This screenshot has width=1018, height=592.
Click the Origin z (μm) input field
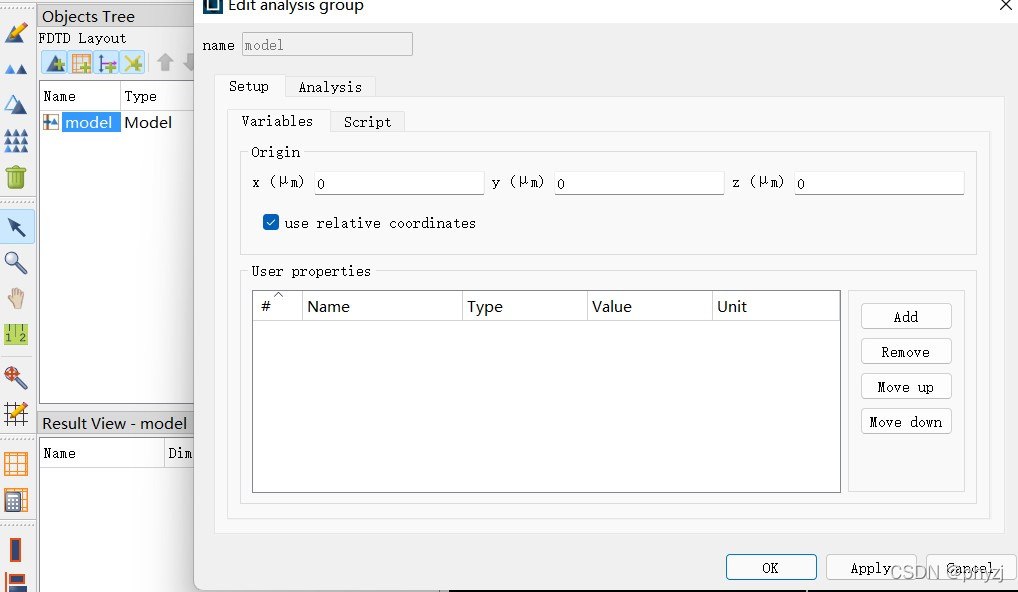click(879, 183)
